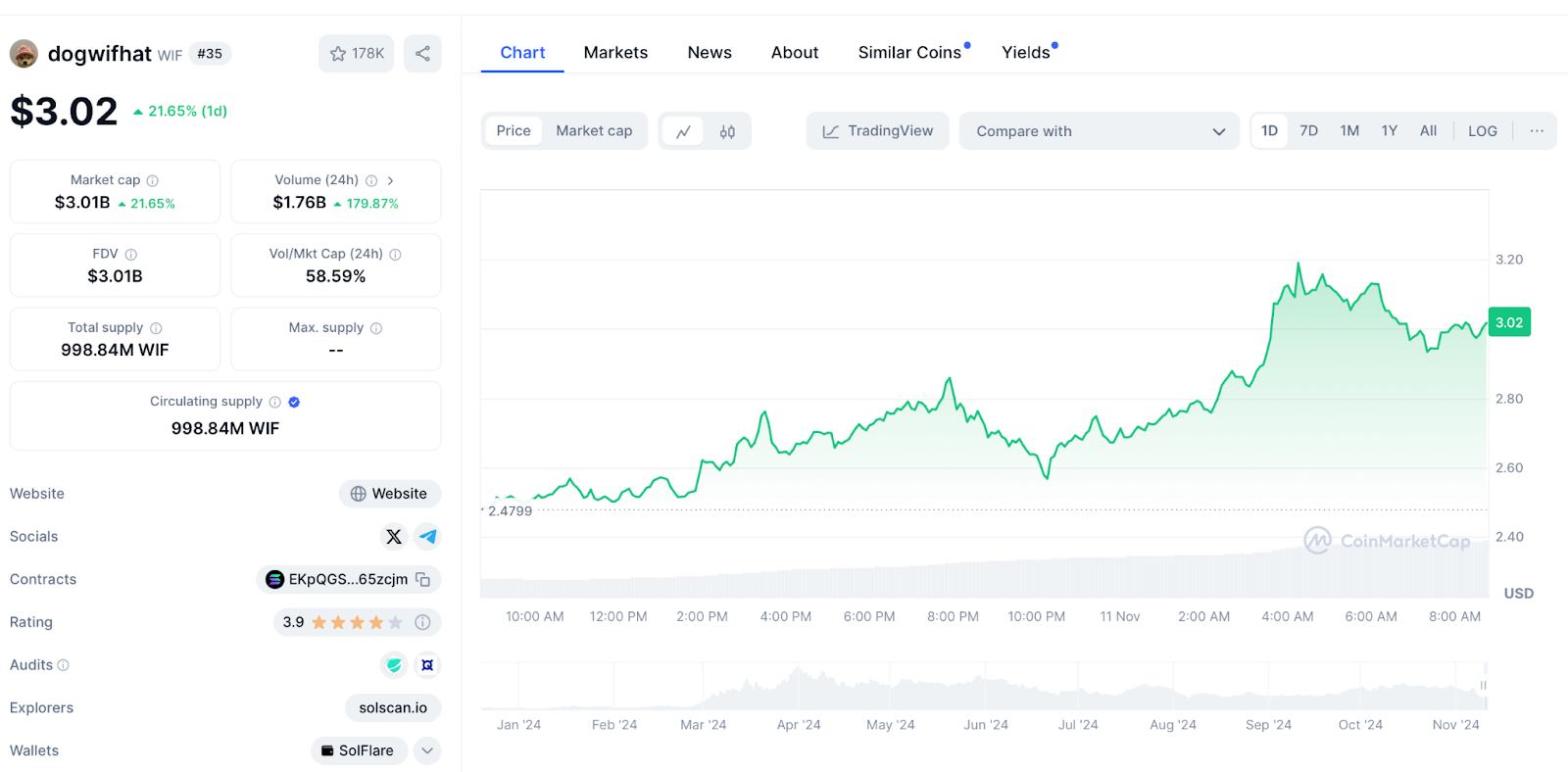The height and width of the screenshot is (772, 1568).
Task: Show Total supply info icon
Action: tap(156, 328)
